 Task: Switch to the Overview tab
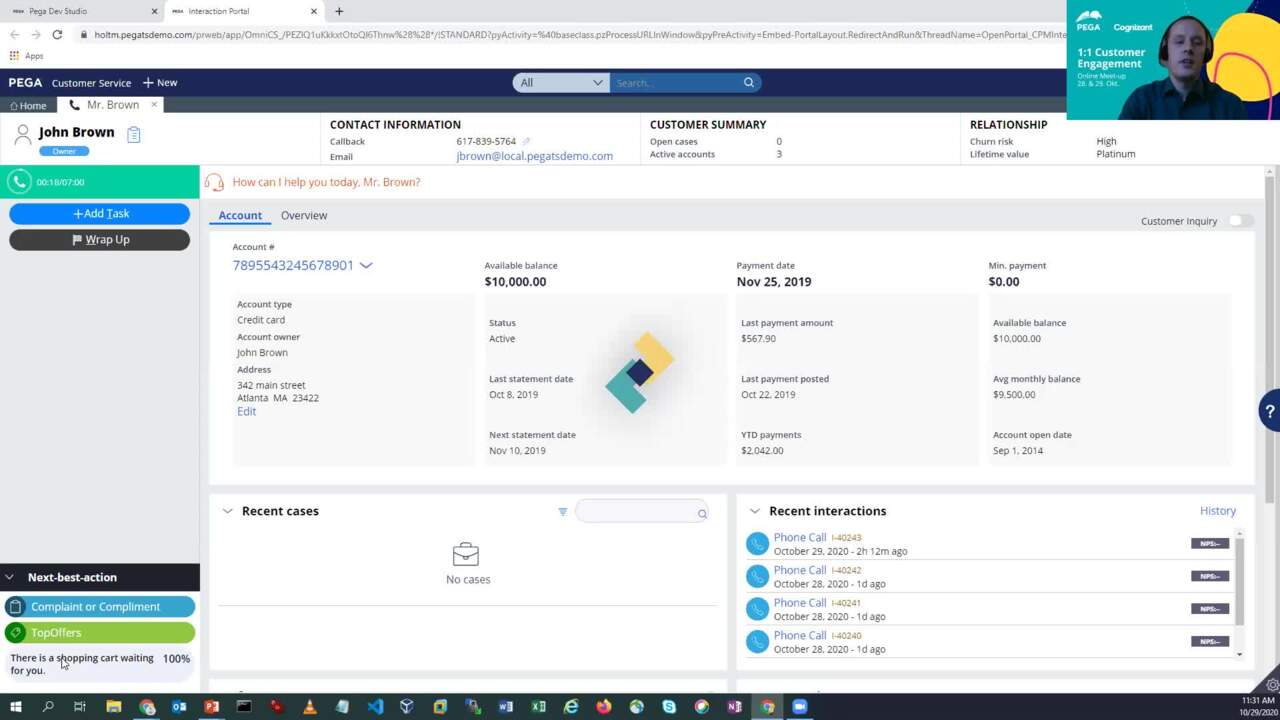click(x=303, y=216)
